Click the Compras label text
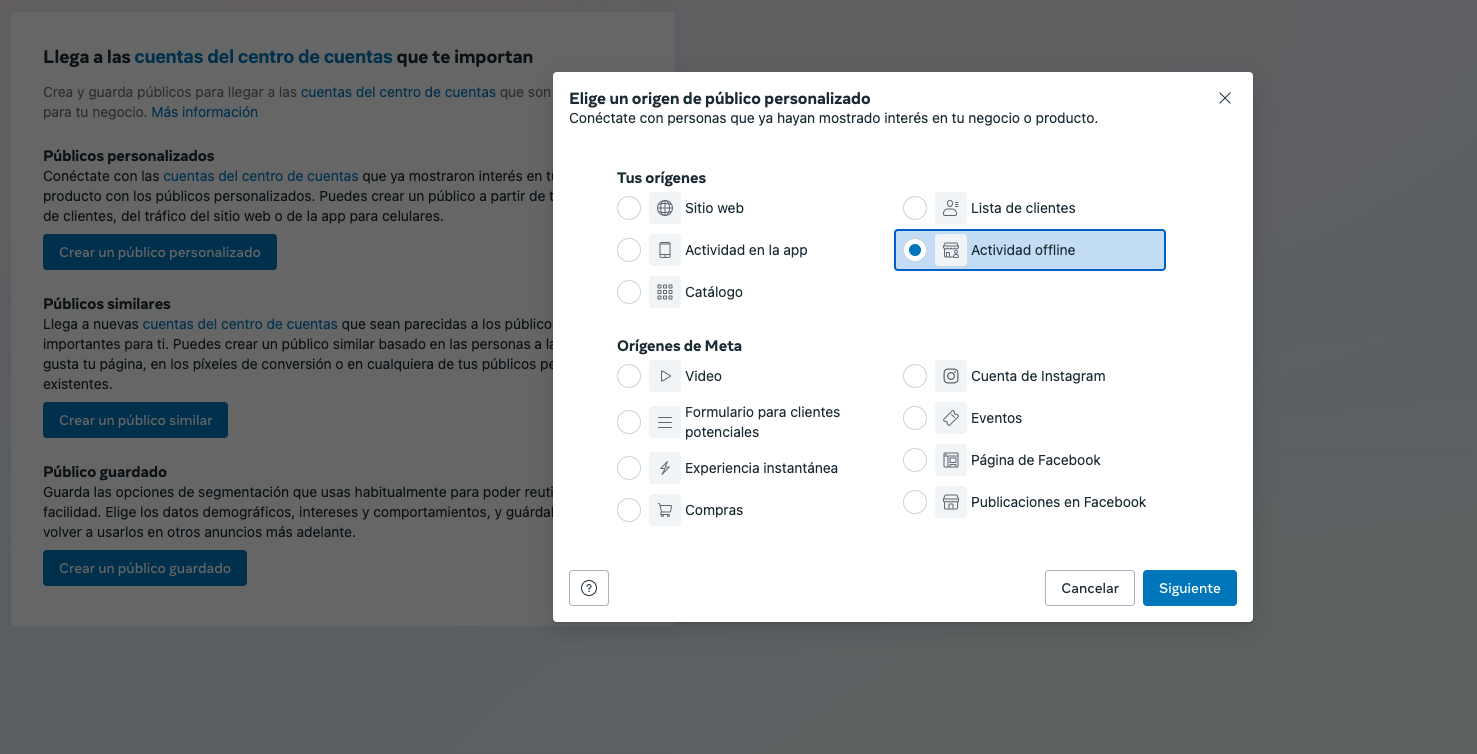 click(714, 510)
